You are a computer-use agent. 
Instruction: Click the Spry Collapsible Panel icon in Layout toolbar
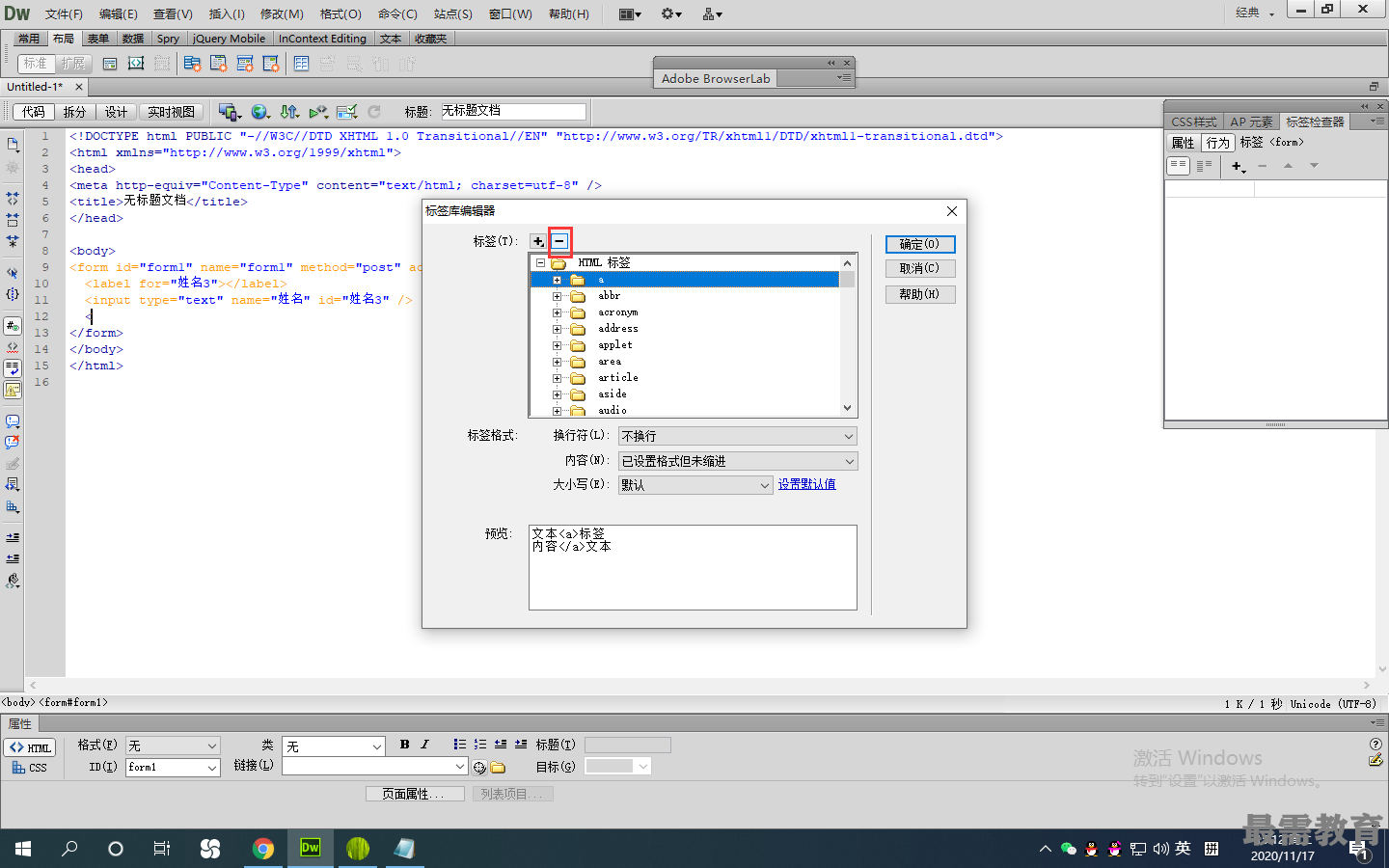click(x=271, y=64)
